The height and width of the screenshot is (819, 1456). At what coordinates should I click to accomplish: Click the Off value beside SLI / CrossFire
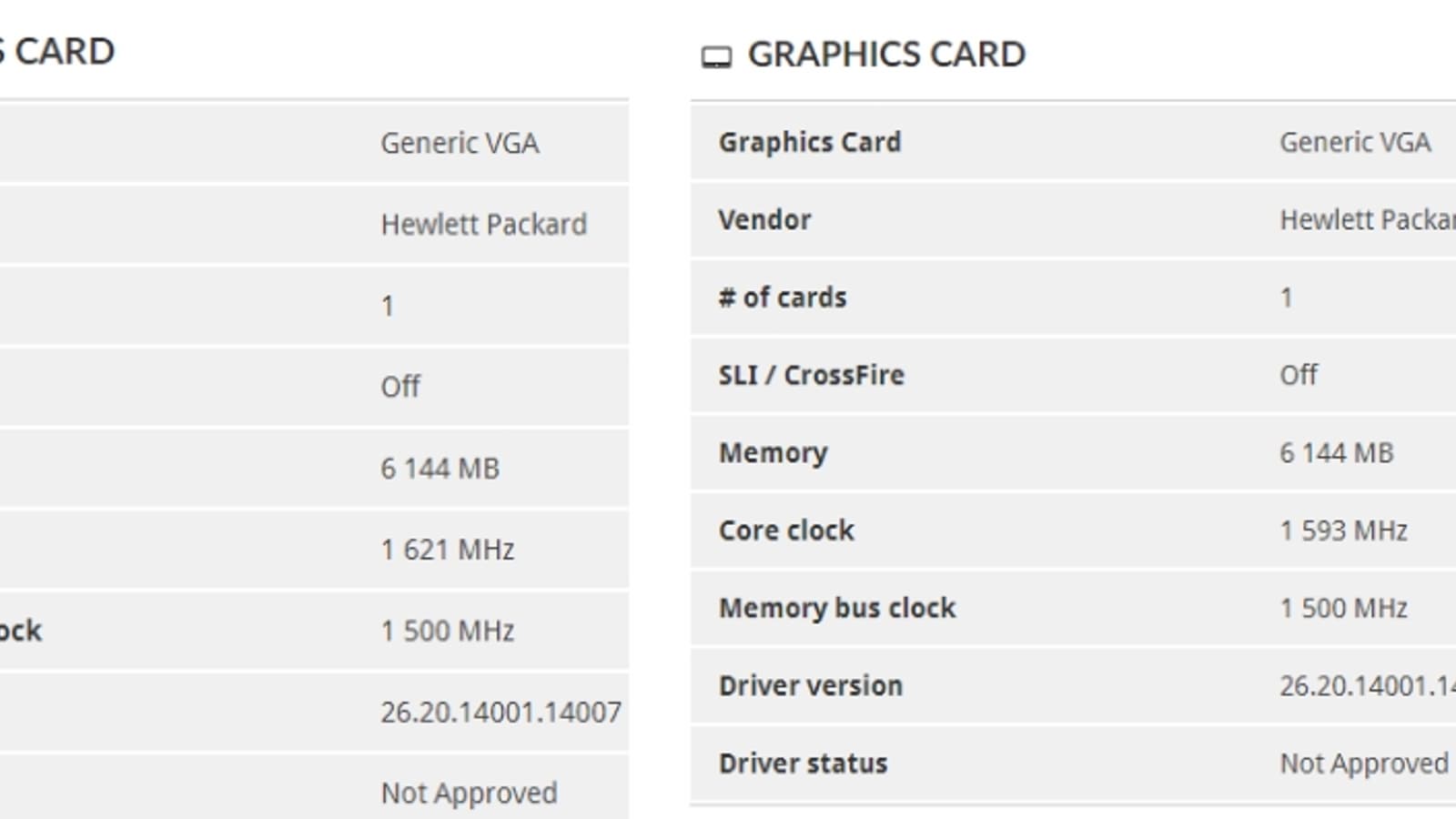[x=1299, y=375]
